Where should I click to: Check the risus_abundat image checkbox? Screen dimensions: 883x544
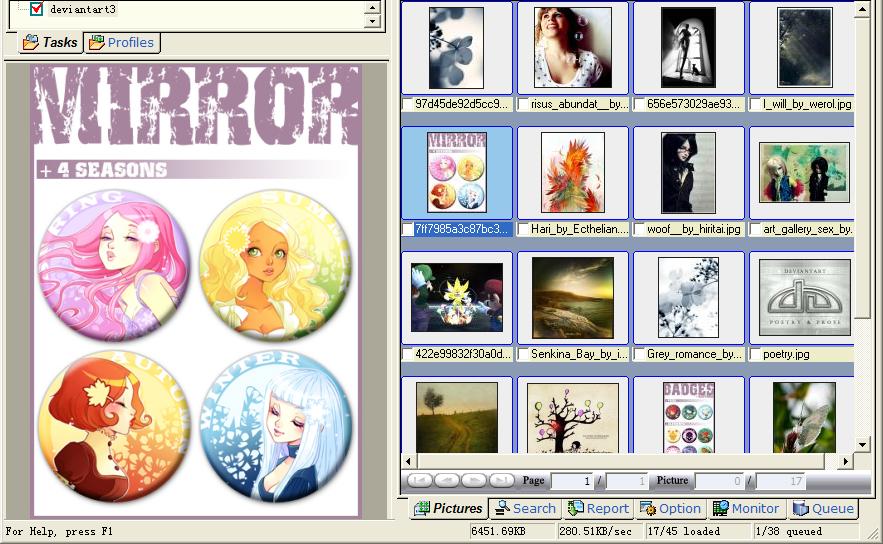point(524,104)
